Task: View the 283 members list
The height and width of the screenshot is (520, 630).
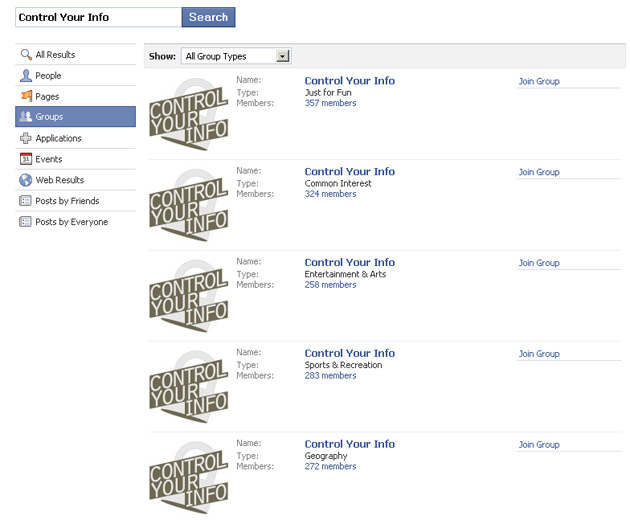Action: 330,376
